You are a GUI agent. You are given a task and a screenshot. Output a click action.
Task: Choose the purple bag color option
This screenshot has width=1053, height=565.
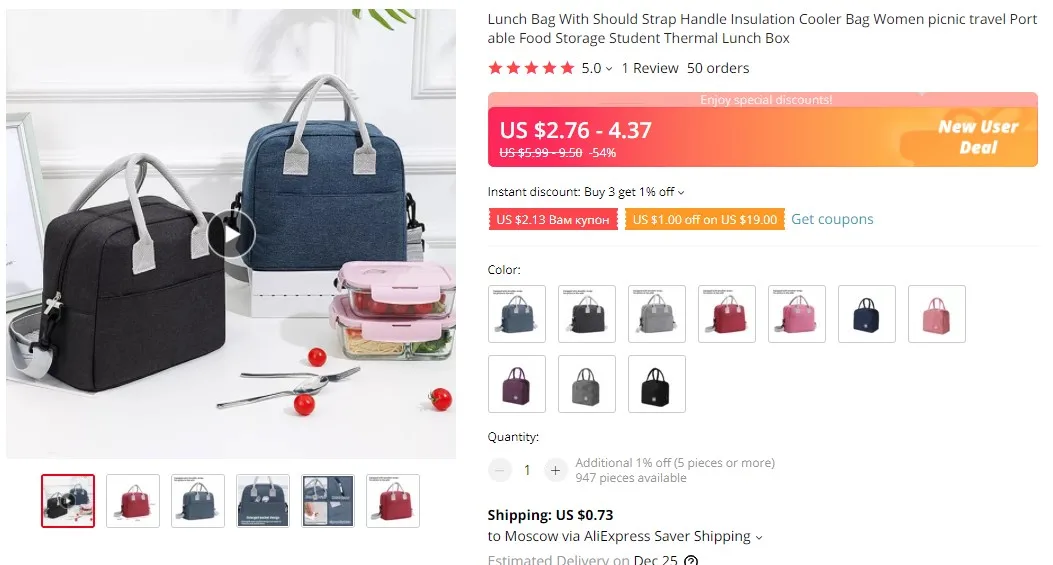click(516, 384)
